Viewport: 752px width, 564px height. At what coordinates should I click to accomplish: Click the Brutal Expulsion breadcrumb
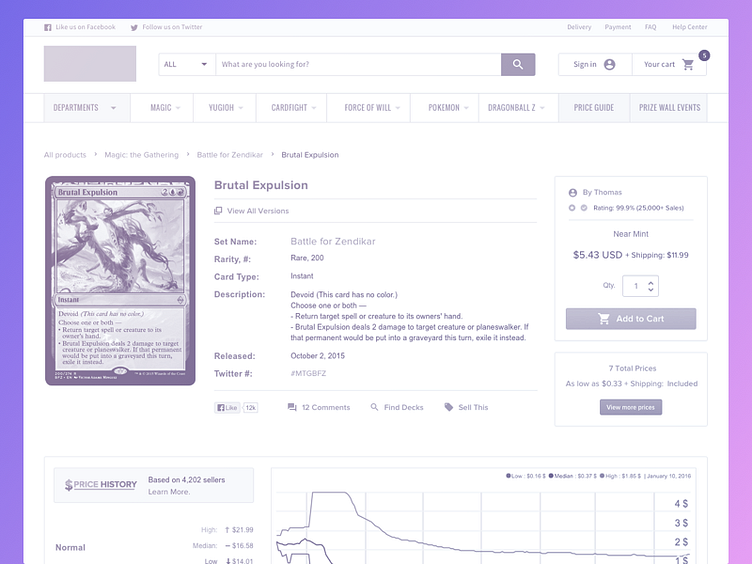310,155
